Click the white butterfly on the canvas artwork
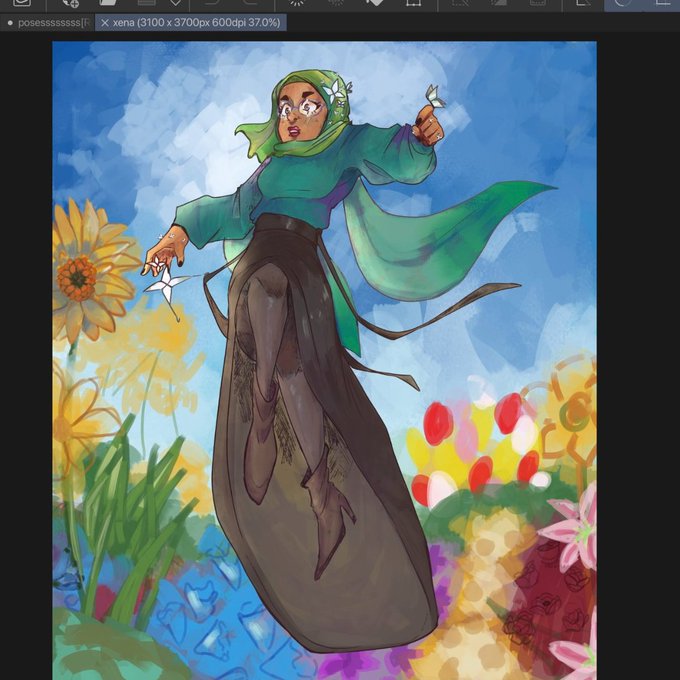The height and width of the screenshot is (680, 680). (x=435, y=96)
